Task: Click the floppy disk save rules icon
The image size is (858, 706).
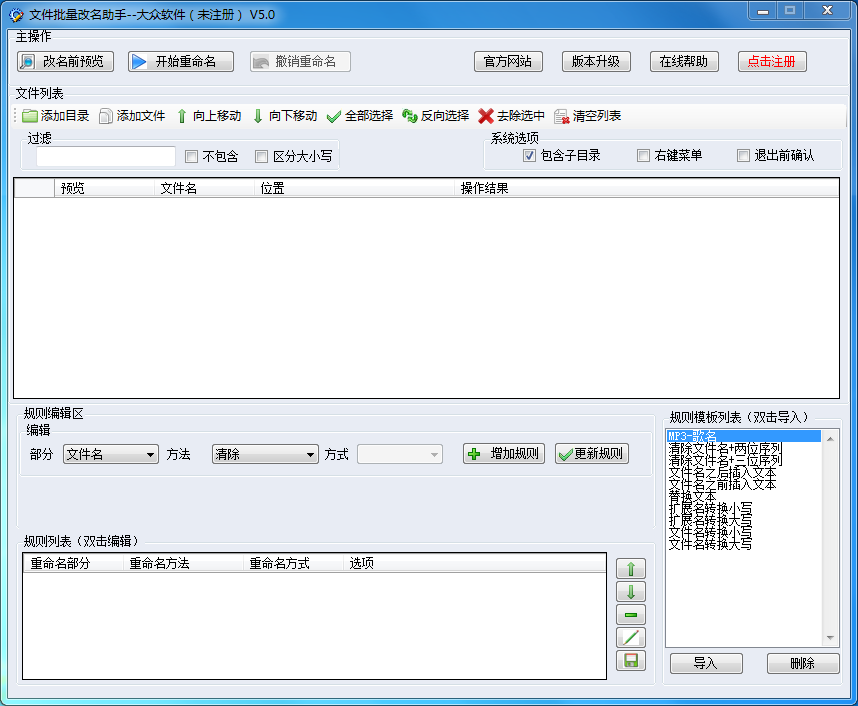Action: tap(631, 661)
